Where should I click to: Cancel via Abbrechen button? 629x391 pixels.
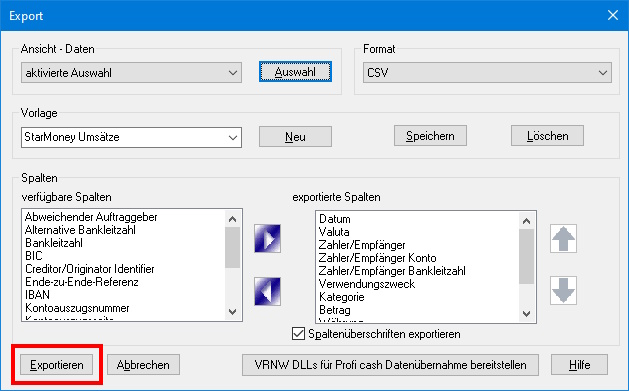point(143,365)
